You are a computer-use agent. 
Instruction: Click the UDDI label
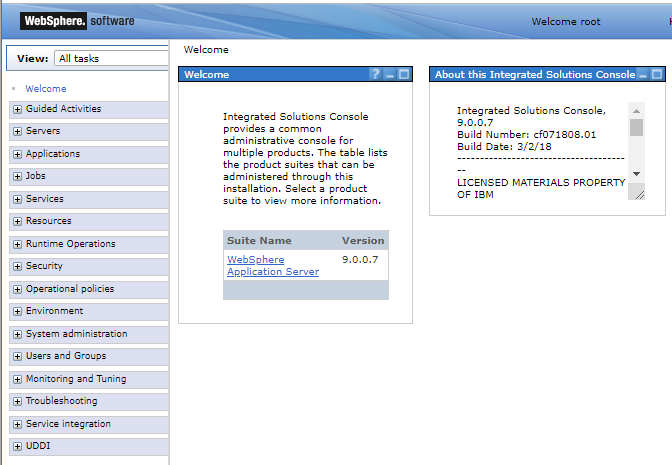[38, 446]
